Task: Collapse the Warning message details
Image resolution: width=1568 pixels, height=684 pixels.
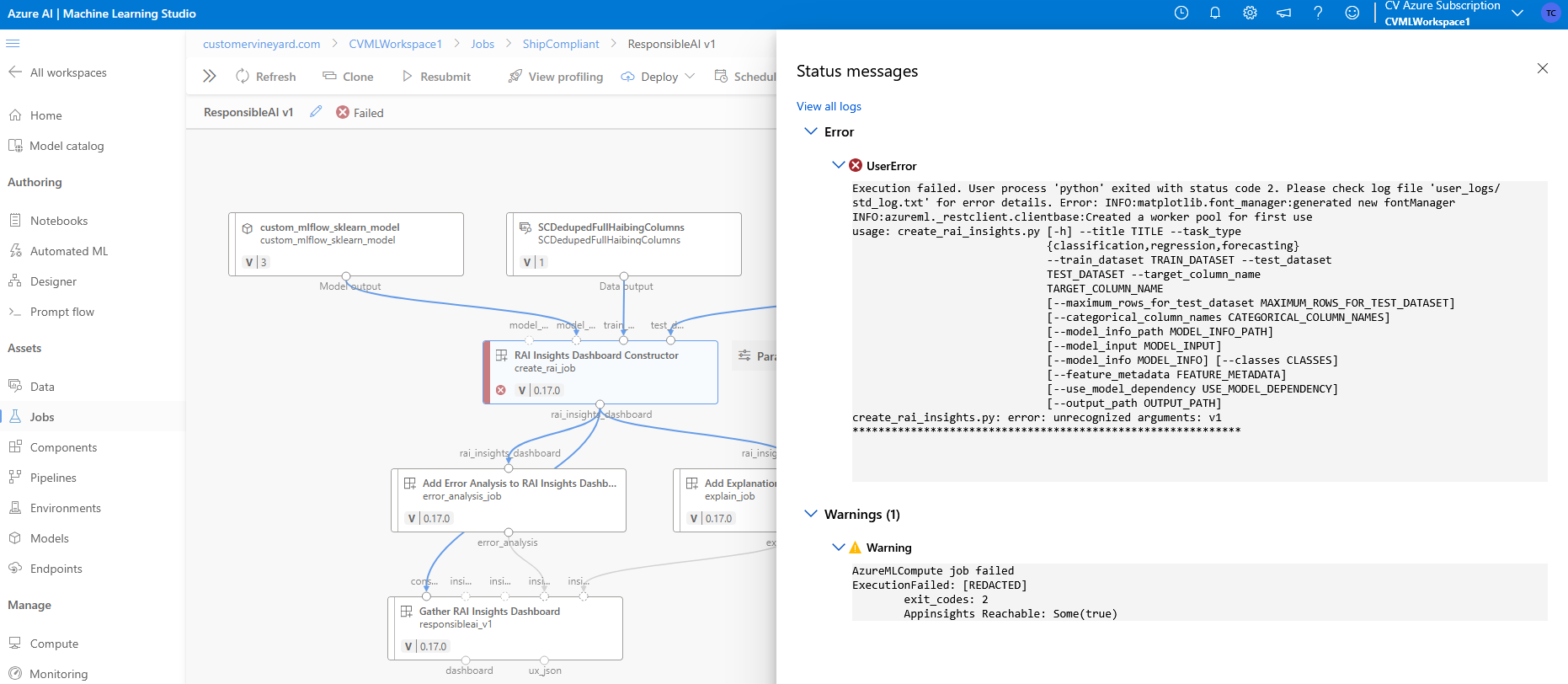Action: pos(838,547)
